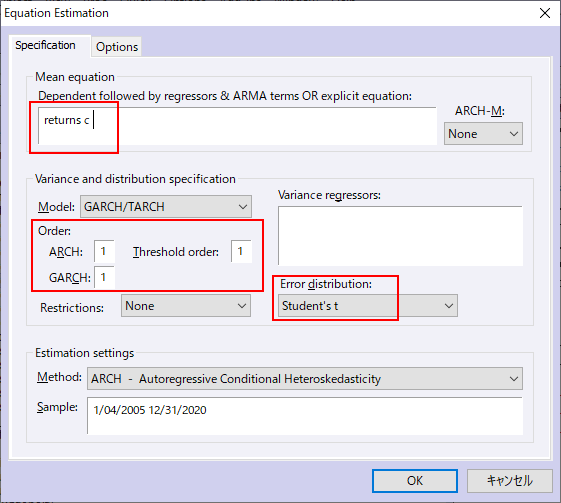Click the Threshold order field
The height and width of the screenshot is (503, 561).
(x=241, y=251)
